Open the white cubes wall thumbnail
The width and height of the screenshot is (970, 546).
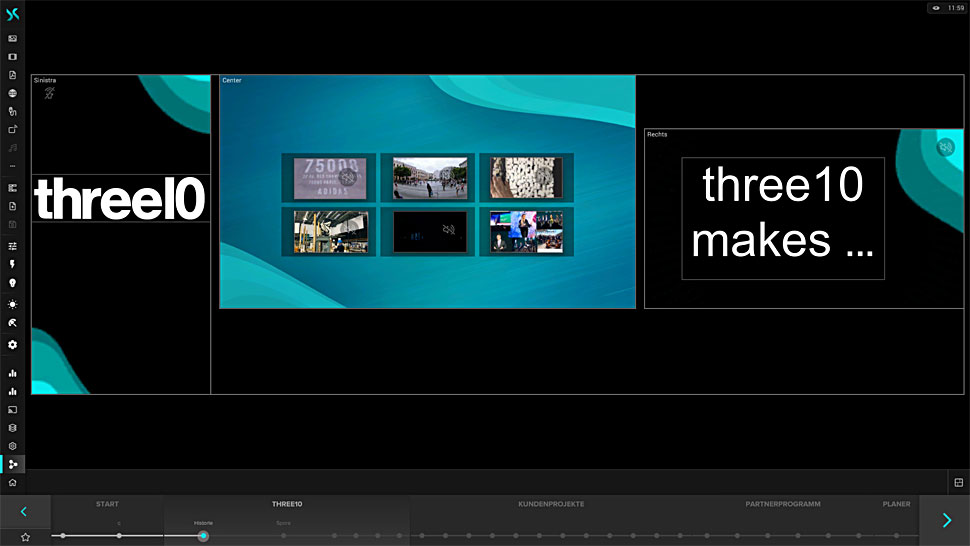click(526, 177)
